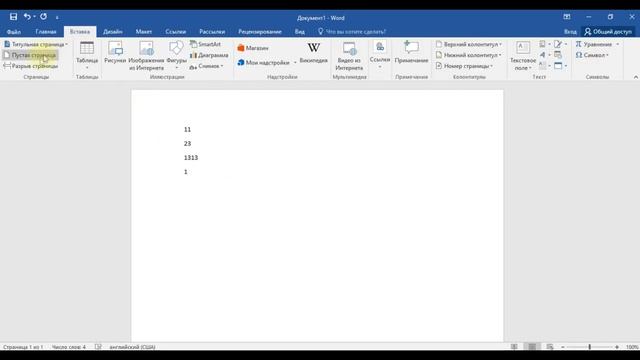Screen dimensions: 640x360
Task: Insert date and time
Action: click(558, 55)
